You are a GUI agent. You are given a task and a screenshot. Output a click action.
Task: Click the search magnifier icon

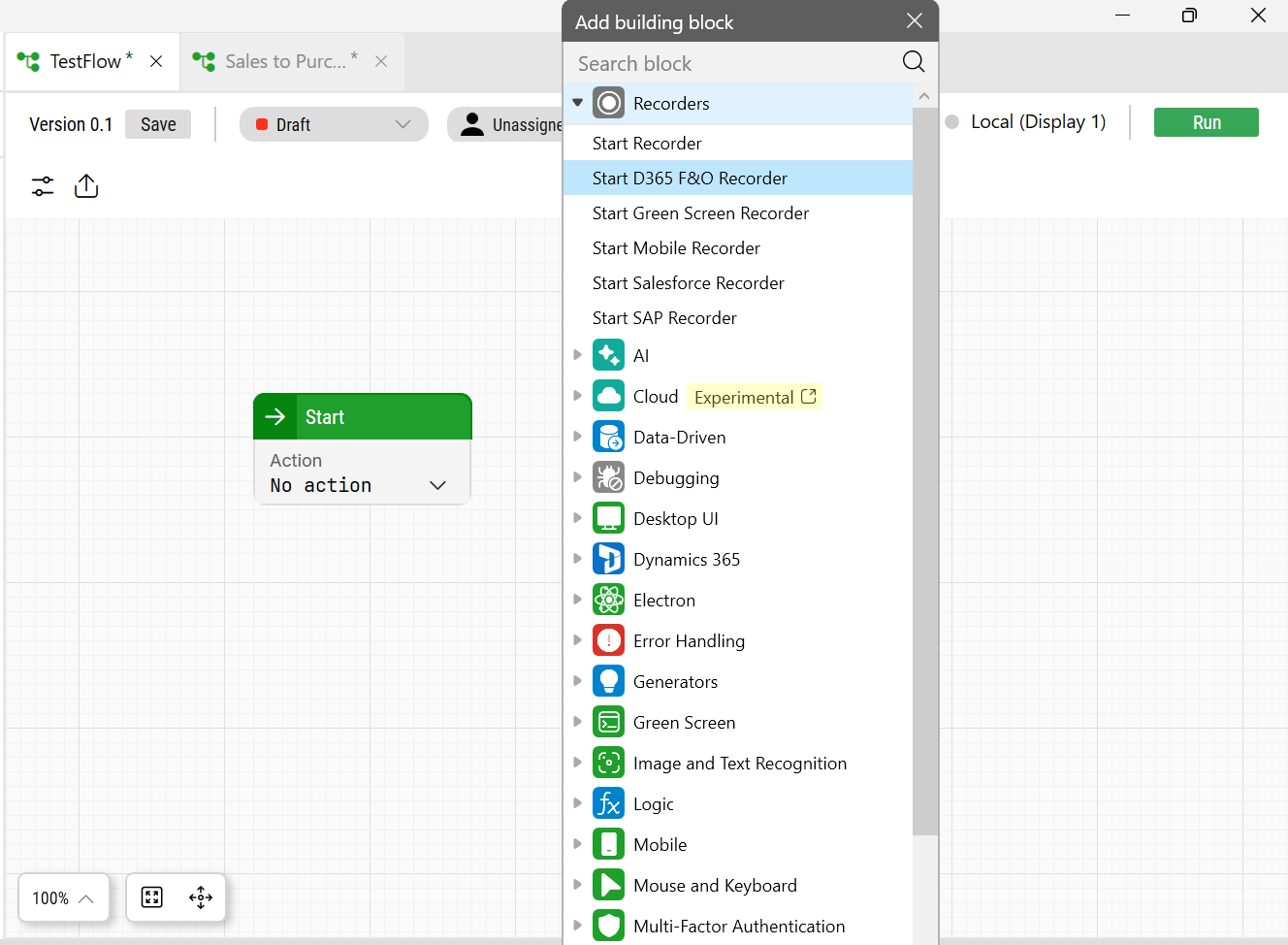[913, 62]
